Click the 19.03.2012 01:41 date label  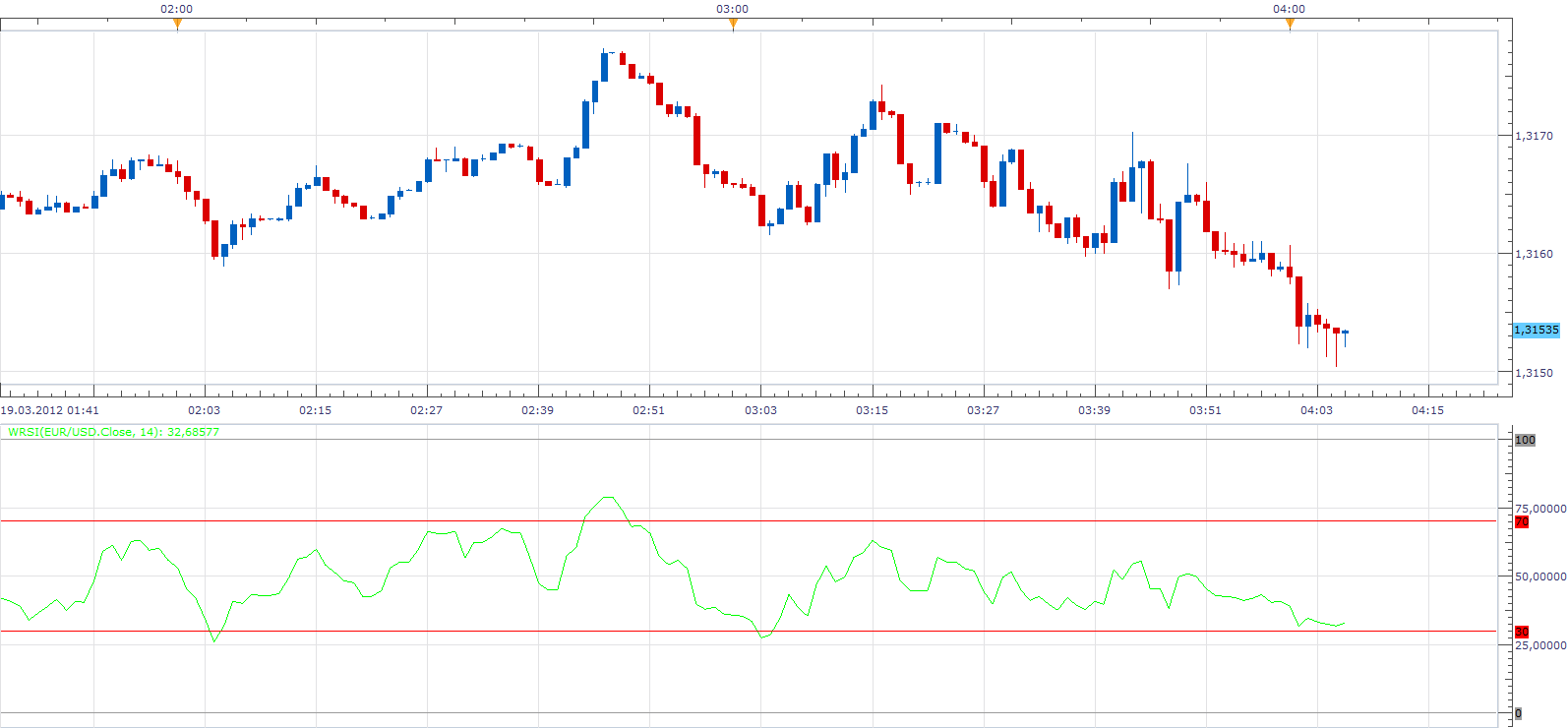click(x=49, y=410)
